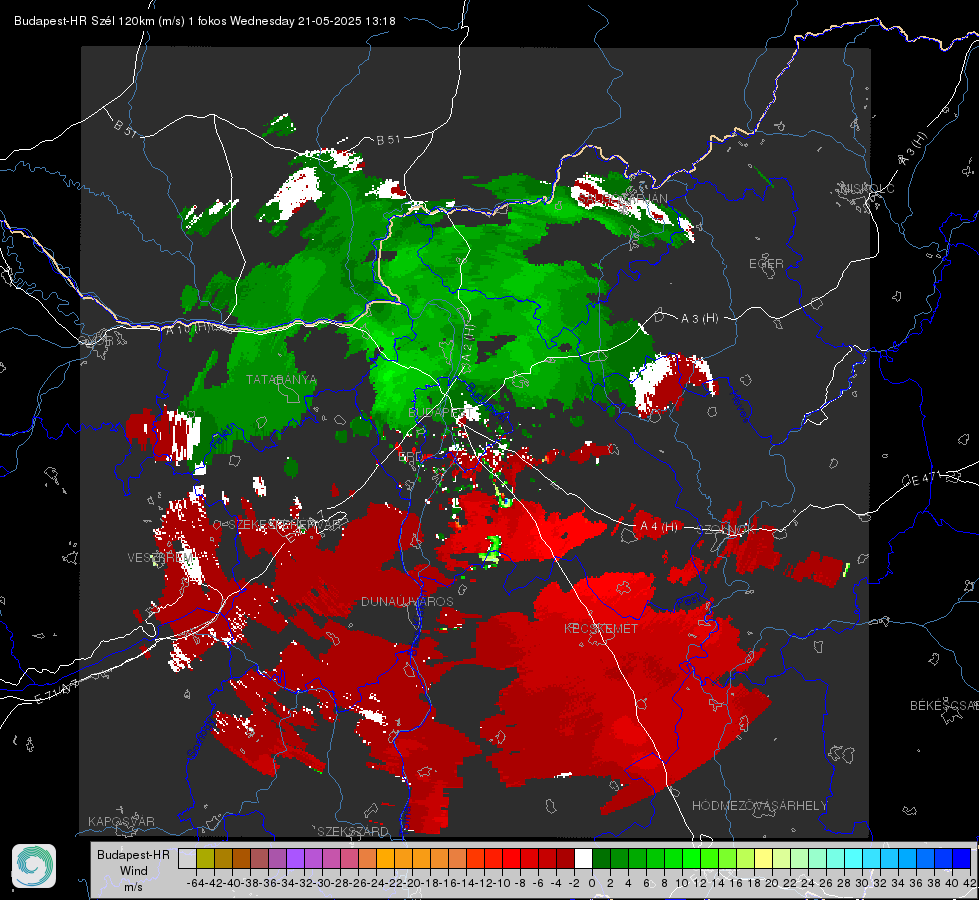Click the SZEKSZARD city label
The image size is (979, 900).
(353, 831)
